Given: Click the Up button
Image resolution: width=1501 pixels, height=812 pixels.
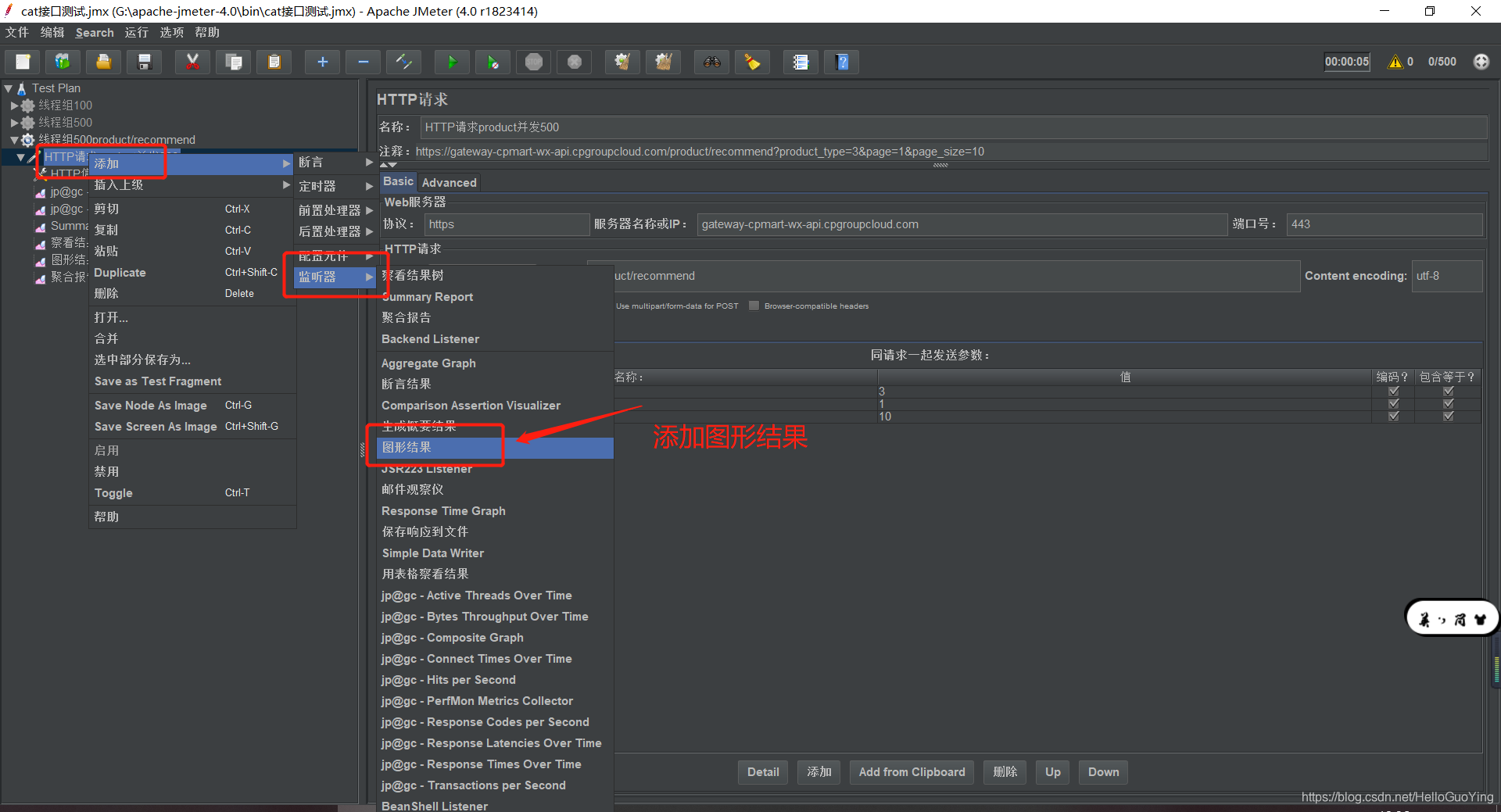Looking at the screenshot, I should point(1052,772).
